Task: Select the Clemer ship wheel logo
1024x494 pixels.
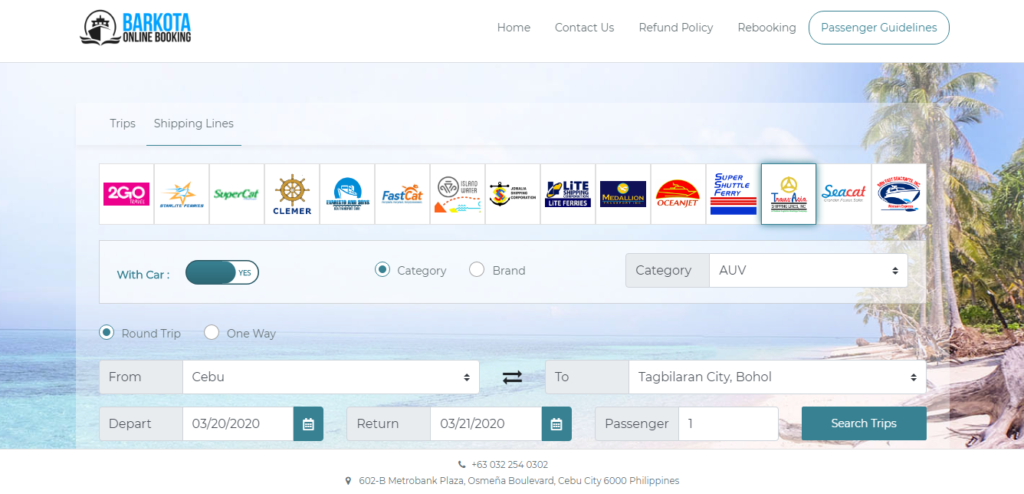Action: (292, 194)
